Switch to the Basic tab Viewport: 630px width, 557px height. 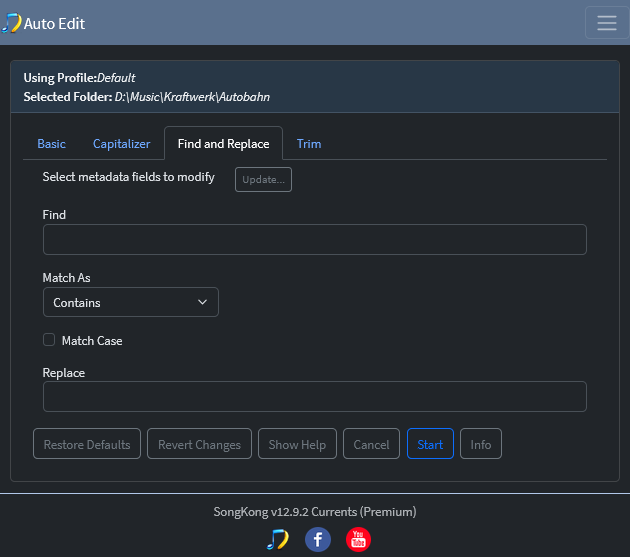(51, 144)
